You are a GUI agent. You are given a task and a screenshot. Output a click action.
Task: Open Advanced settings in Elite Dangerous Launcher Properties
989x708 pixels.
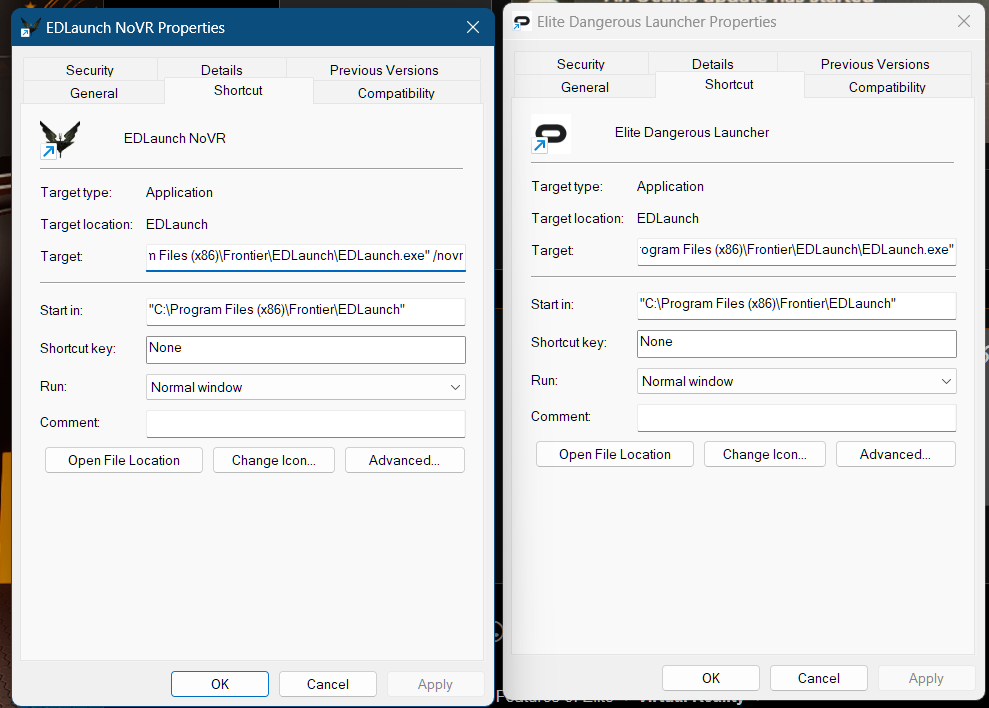[896, 454]
